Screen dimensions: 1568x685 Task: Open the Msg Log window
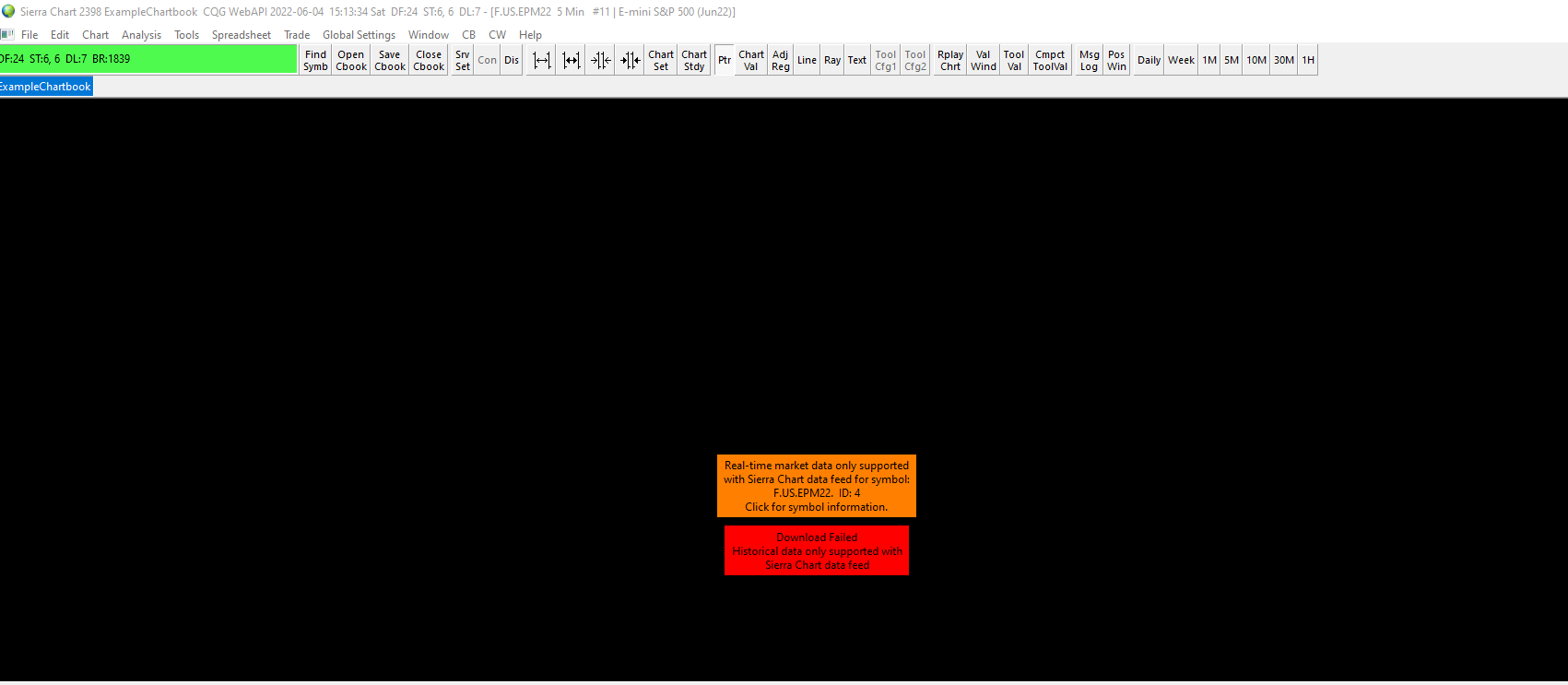point(1090,60)
